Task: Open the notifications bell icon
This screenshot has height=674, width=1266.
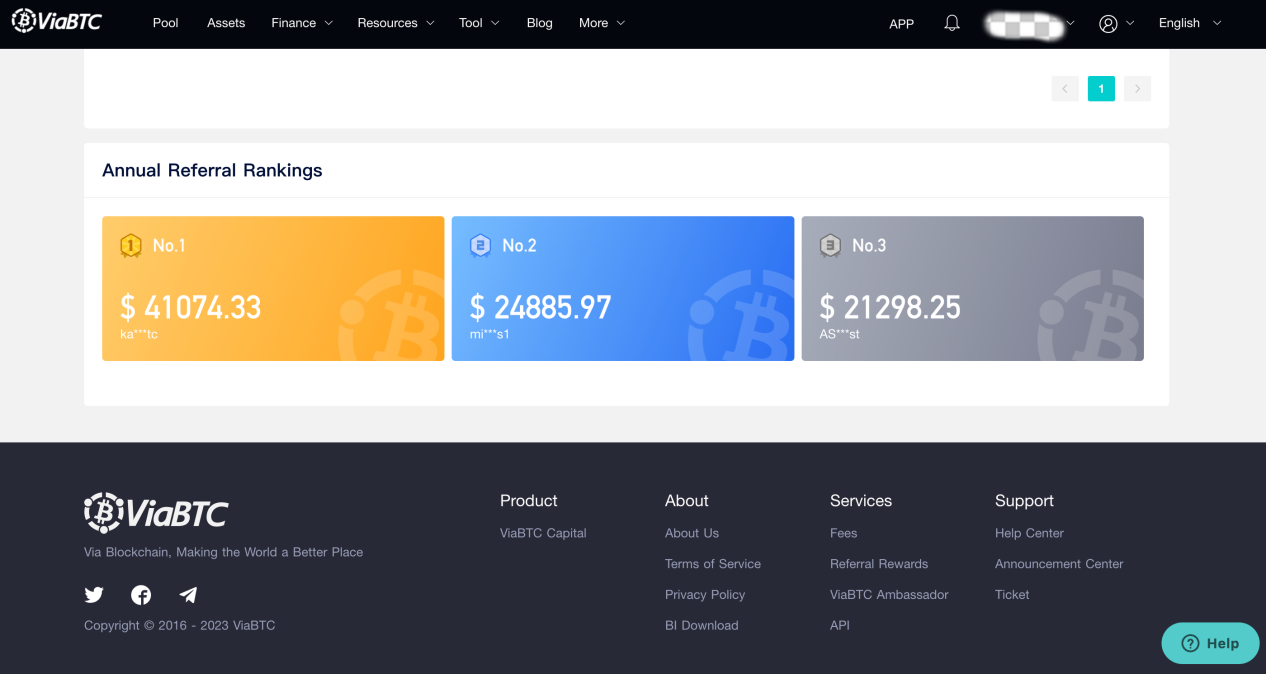Action: coord(952,23)
